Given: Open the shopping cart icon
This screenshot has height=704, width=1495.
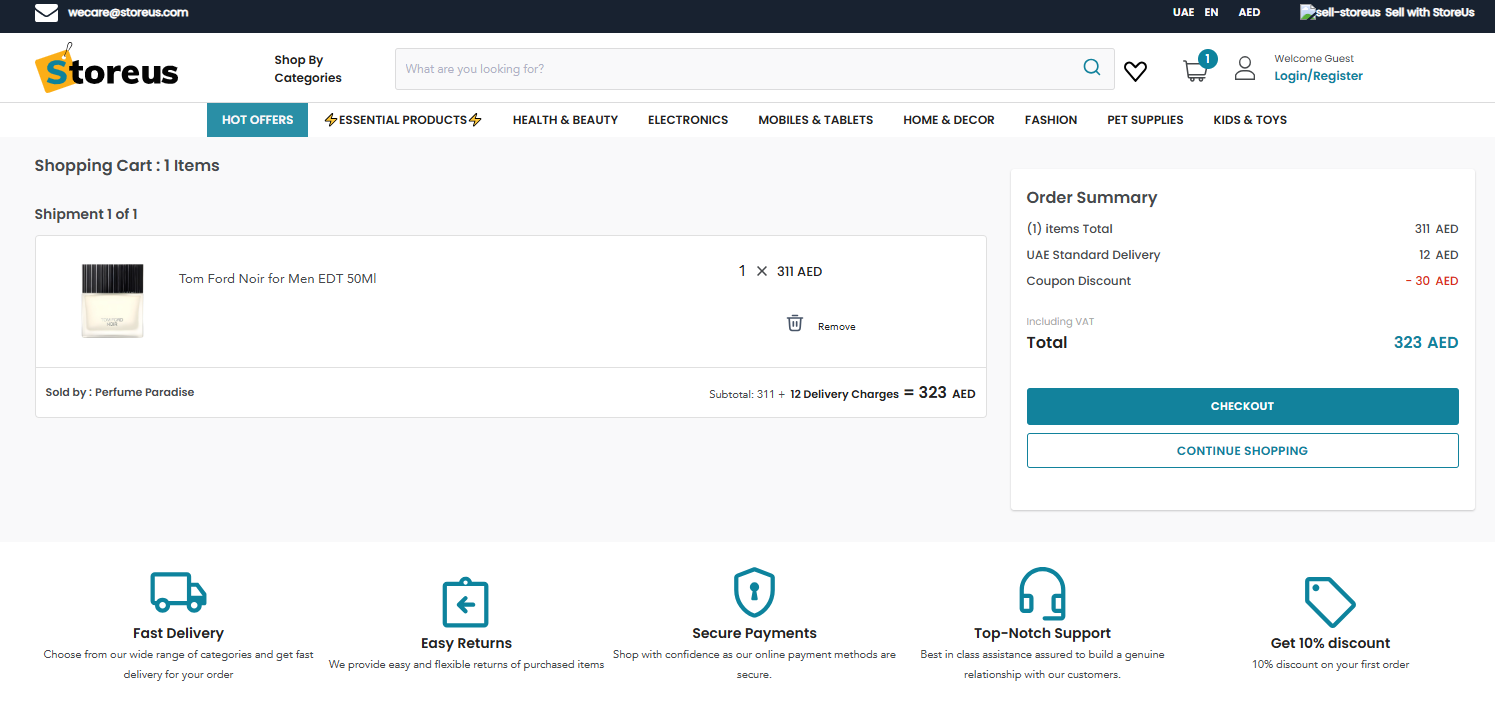Looking at the screenshot, I should pyautogui.click(x=1195, y=70).
